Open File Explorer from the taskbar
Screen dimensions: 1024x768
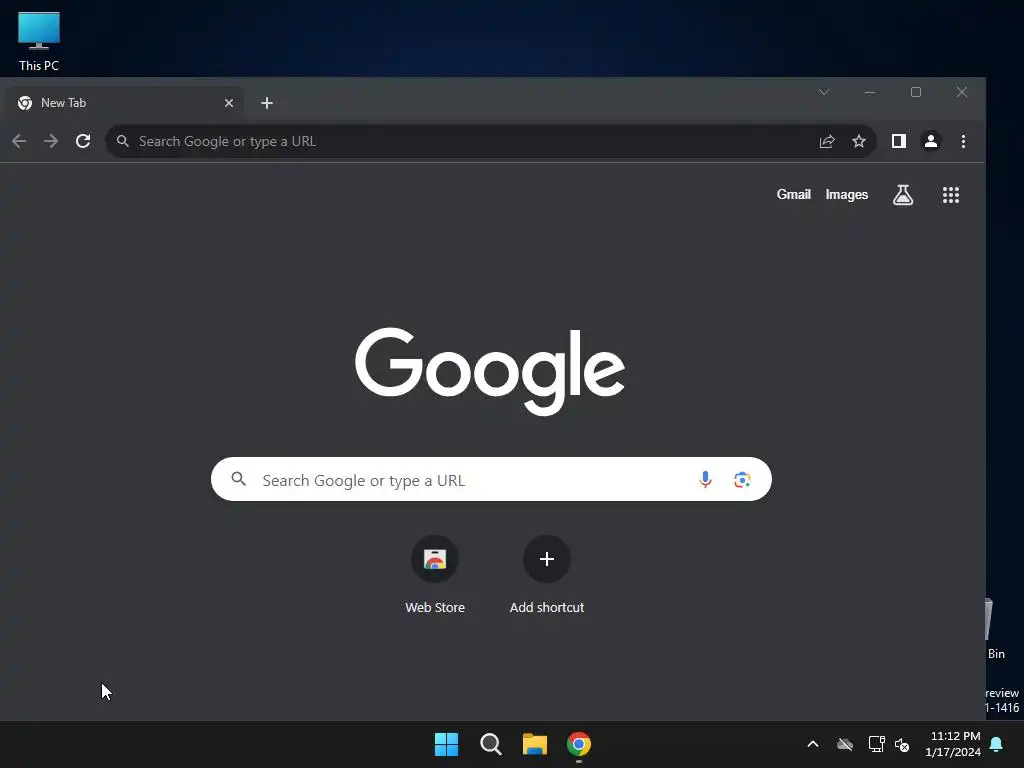click(535, 744)
